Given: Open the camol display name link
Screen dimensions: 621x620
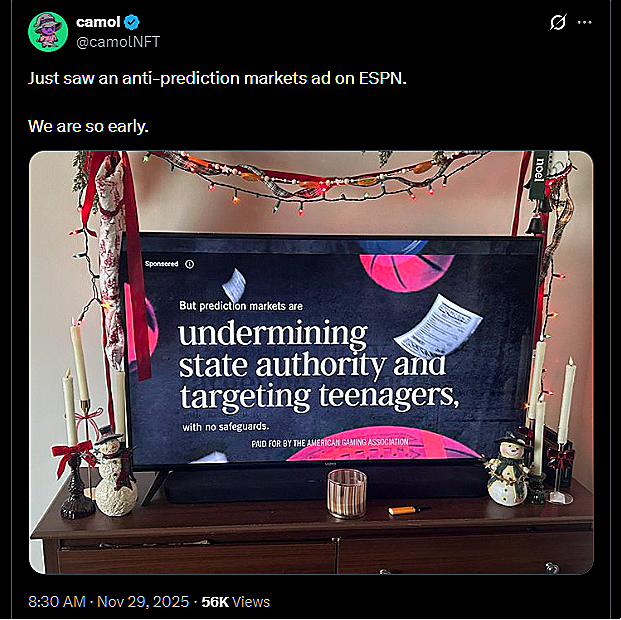Looking at the screenshot, I should [x=98, y=22].
